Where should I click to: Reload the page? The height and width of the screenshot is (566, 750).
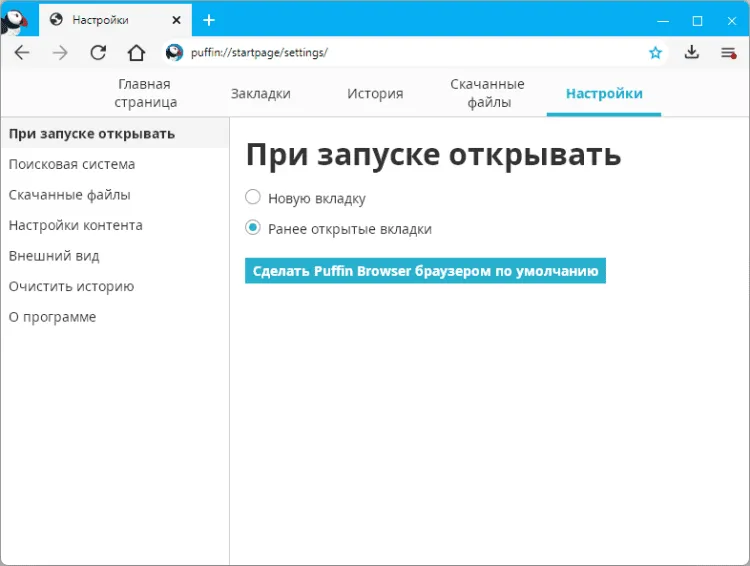coord(98,53)
